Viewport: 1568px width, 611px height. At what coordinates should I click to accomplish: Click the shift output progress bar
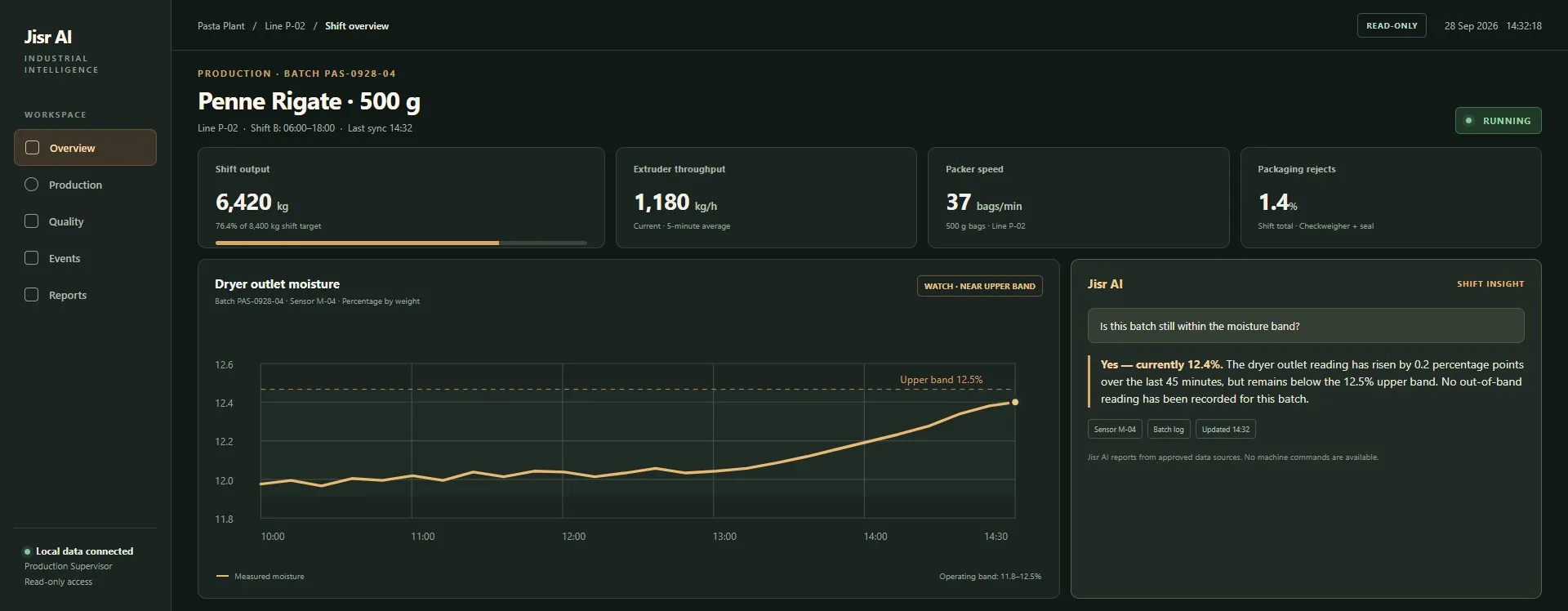[401, 243]
